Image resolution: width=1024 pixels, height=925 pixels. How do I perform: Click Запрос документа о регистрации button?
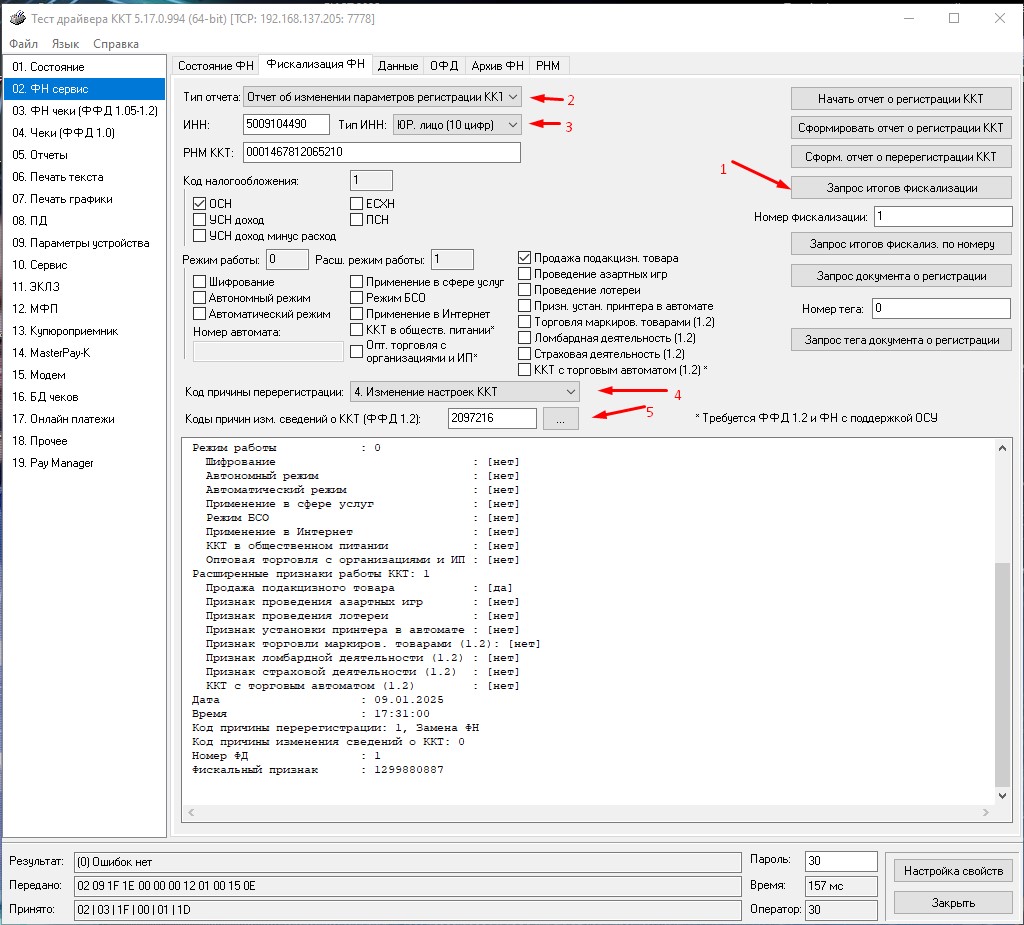(x=901, y=276)
